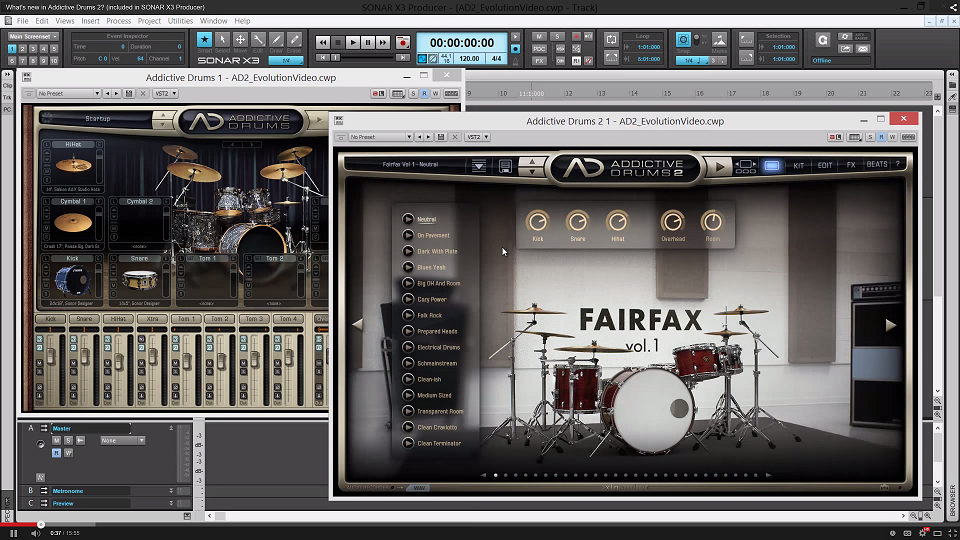Pick the Move tool icon

pyautogui.click(x=241, y=40)
